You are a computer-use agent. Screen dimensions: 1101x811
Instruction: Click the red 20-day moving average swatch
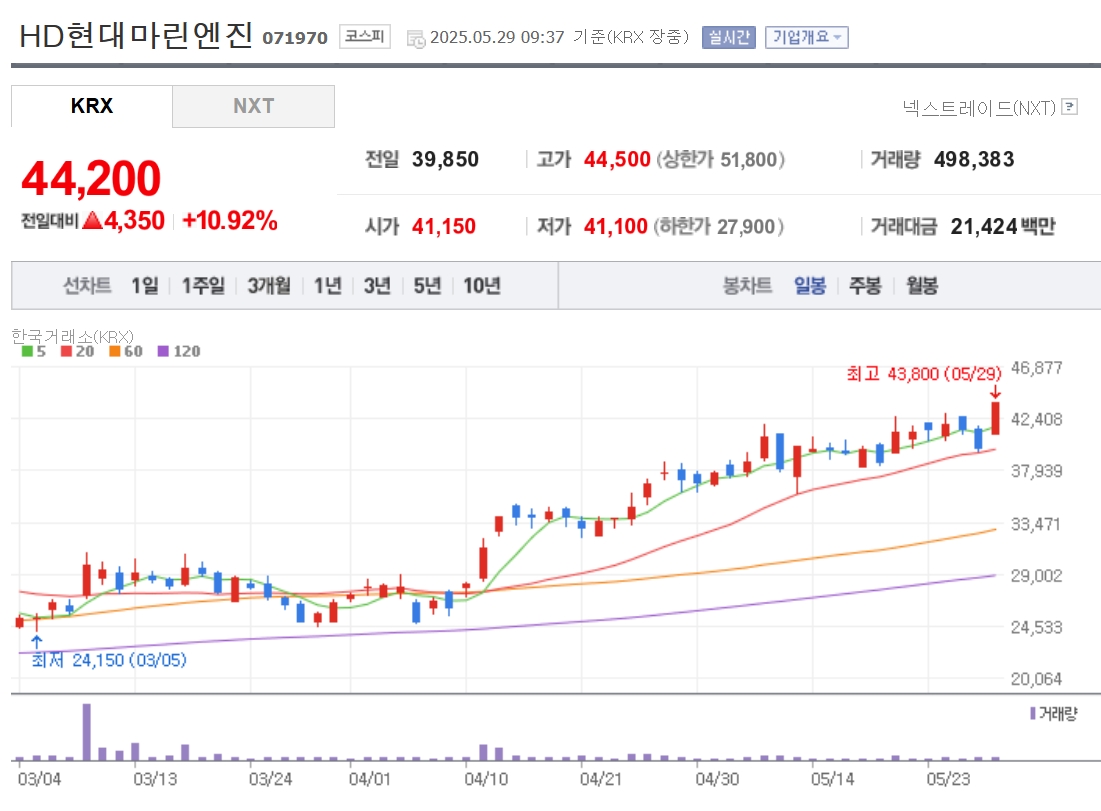click(67, 351)
